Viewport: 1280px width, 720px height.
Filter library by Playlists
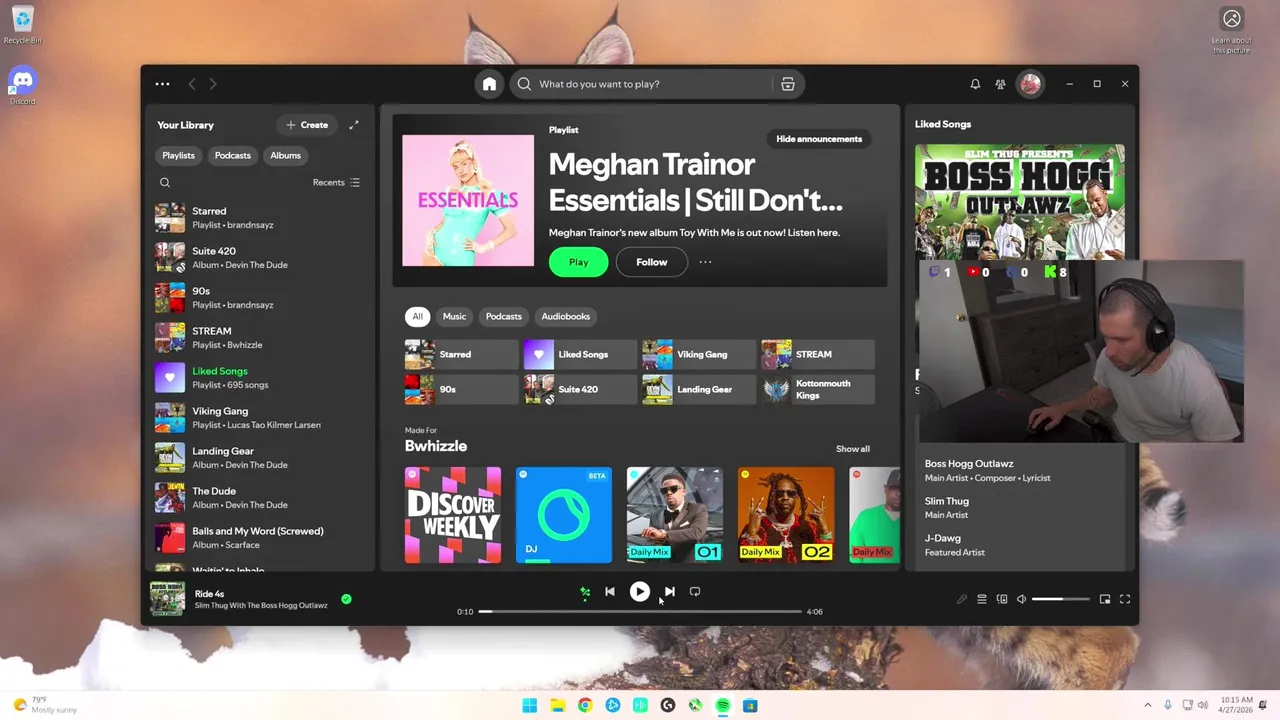[x=178, y=155]
